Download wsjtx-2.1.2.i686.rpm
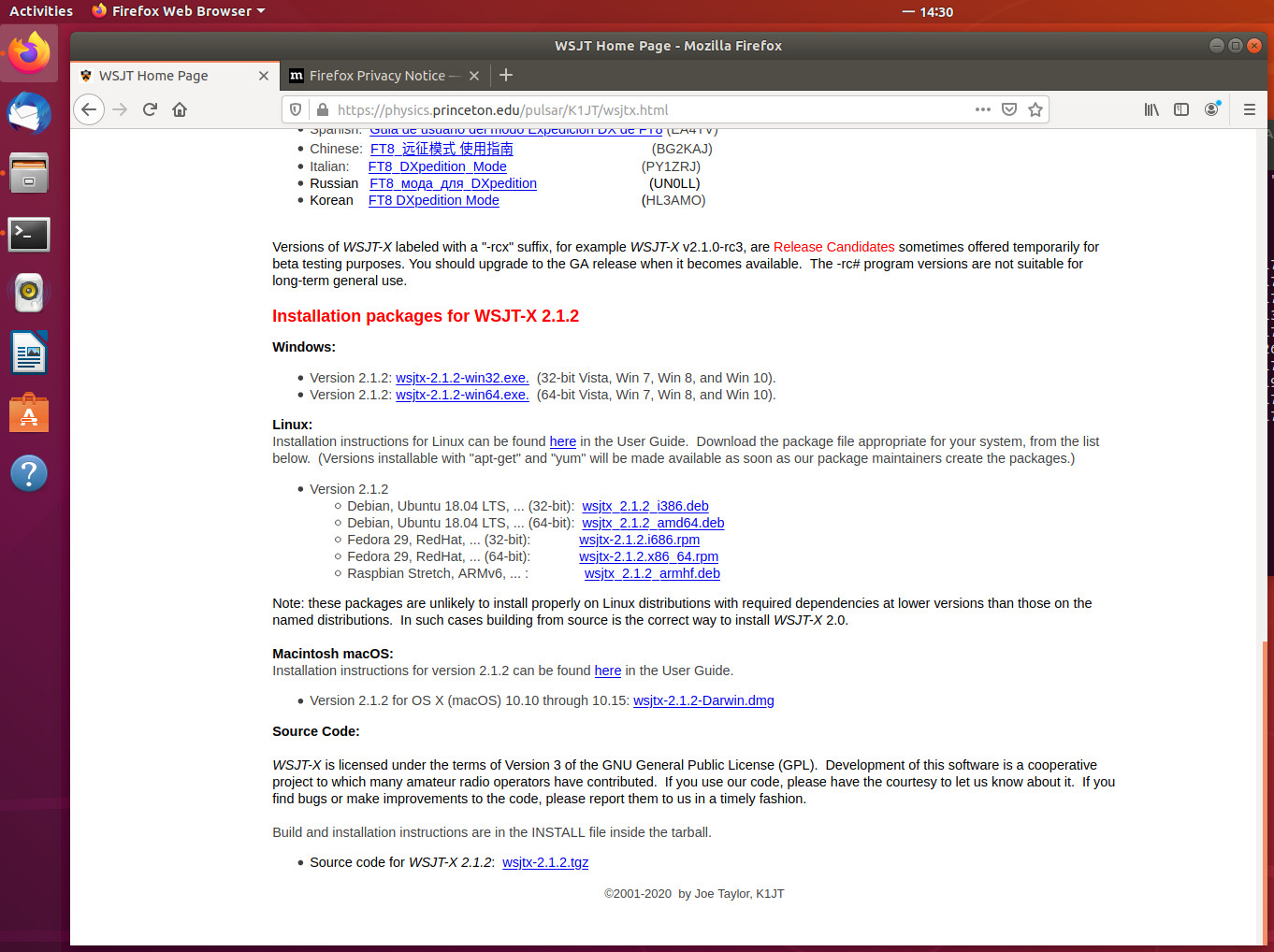1274x952 pixels. [639, 540]
